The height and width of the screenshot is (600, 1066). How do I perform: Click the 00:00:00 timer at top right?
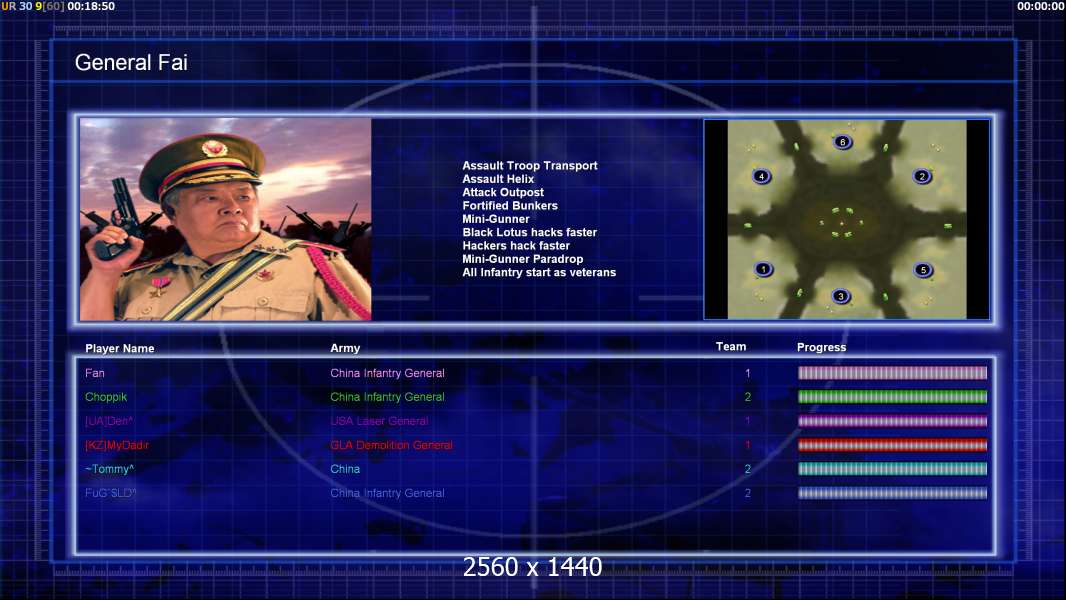click(x=1041, y=6)
